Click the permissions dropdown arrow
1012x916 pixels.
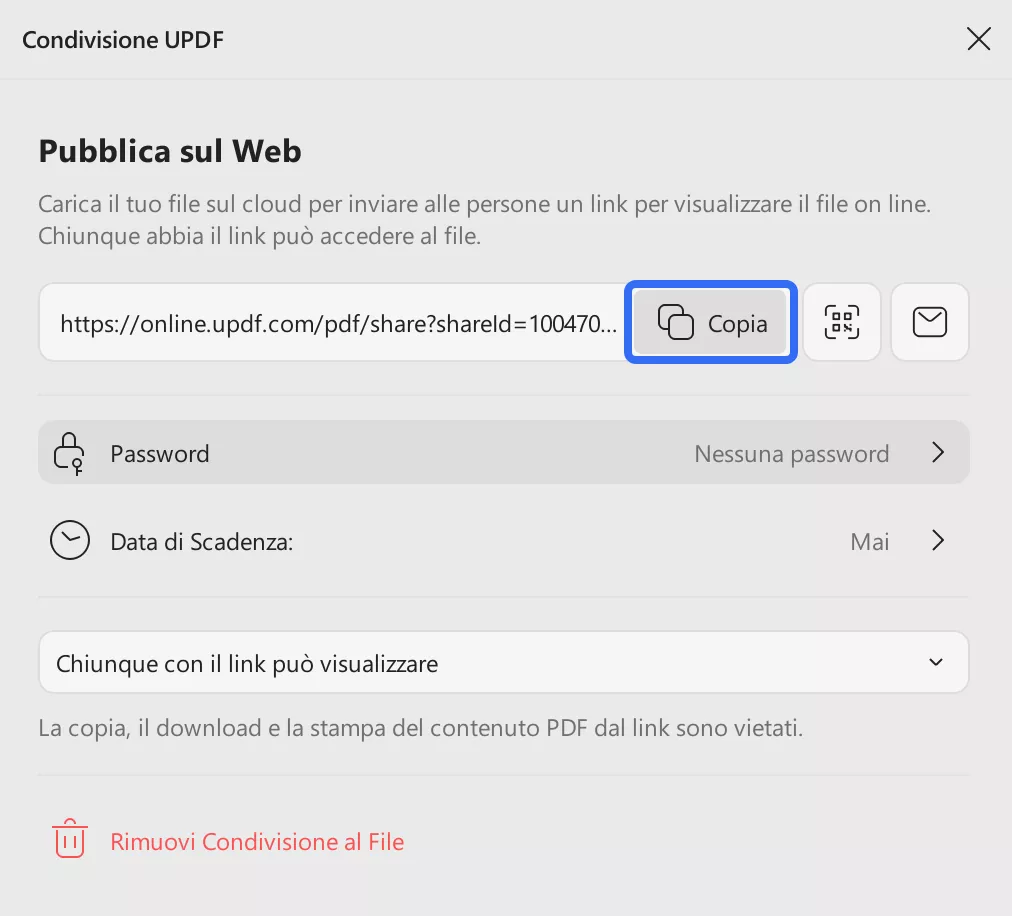(936, 662)
